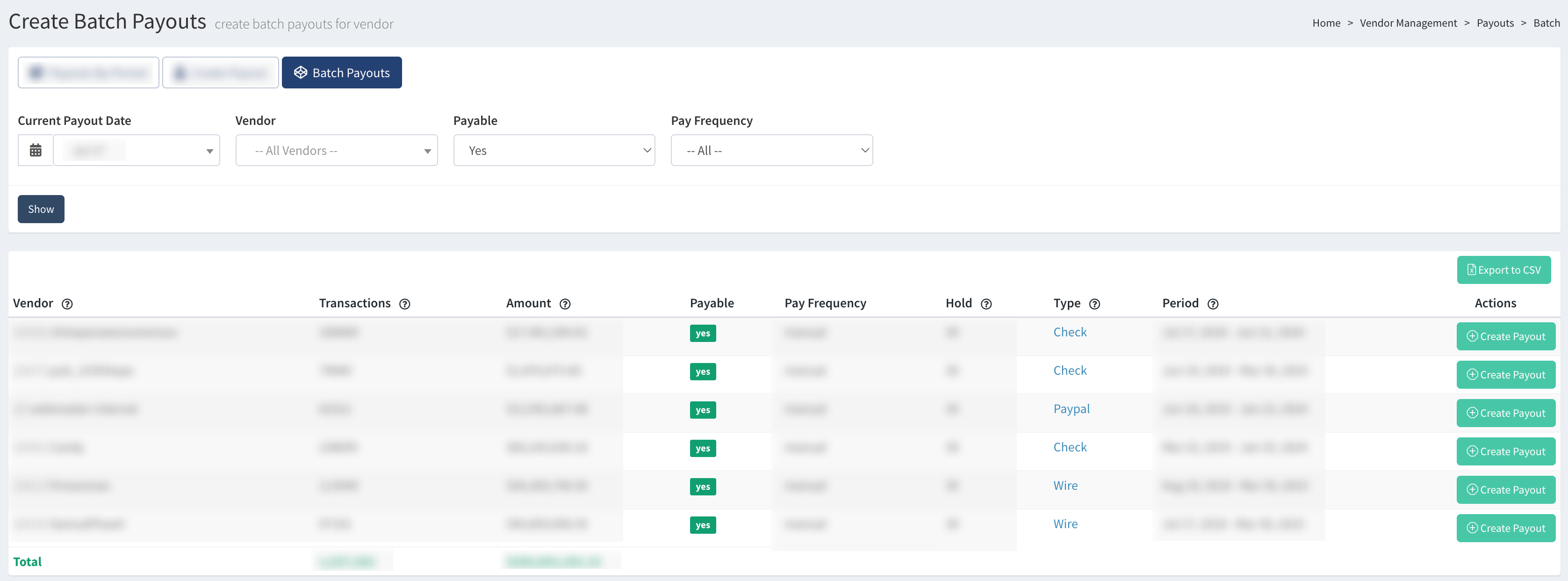The image size is (1568, 581).
Task: Click the Check link in second row
Action: (1070, 370)
